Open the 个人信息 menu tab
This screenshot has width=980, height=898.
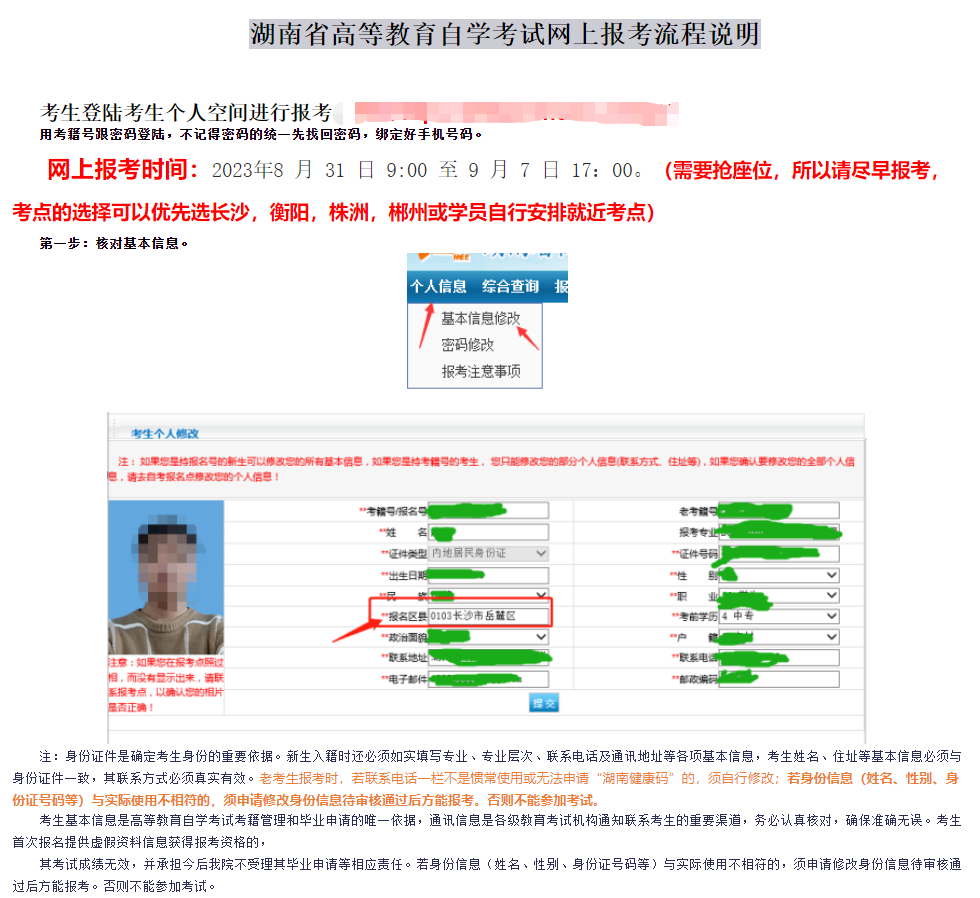[x=438, y=287]
